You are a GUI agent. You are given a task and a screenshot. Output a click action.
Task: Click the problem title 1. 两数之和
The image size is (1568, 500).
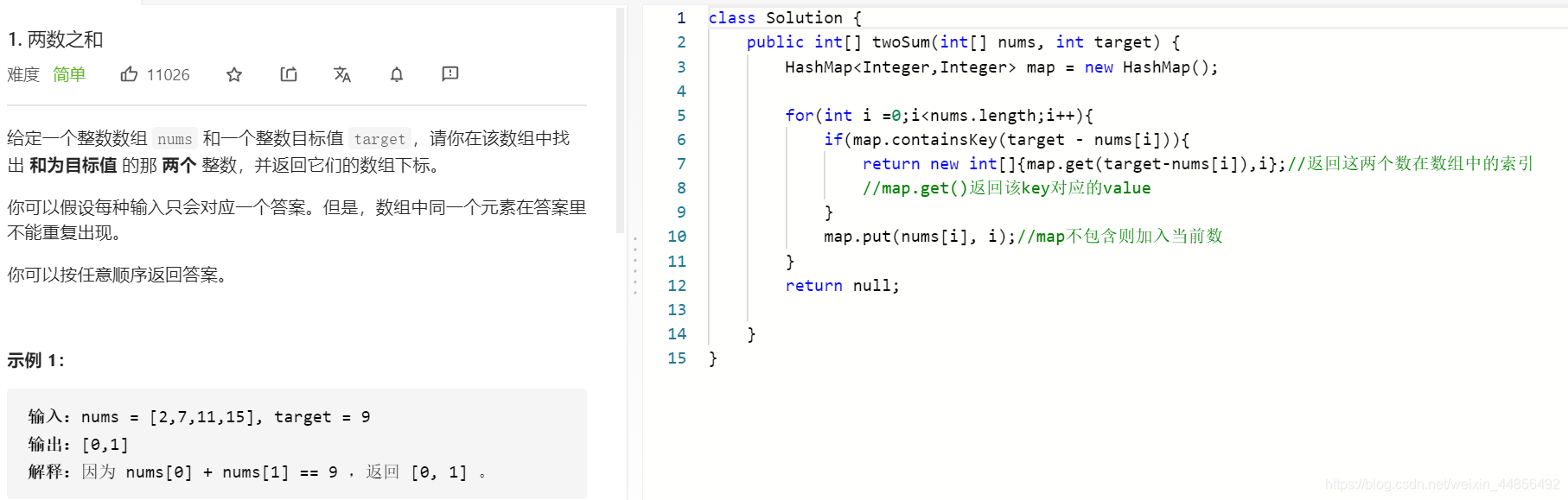(x=55, y=40)
